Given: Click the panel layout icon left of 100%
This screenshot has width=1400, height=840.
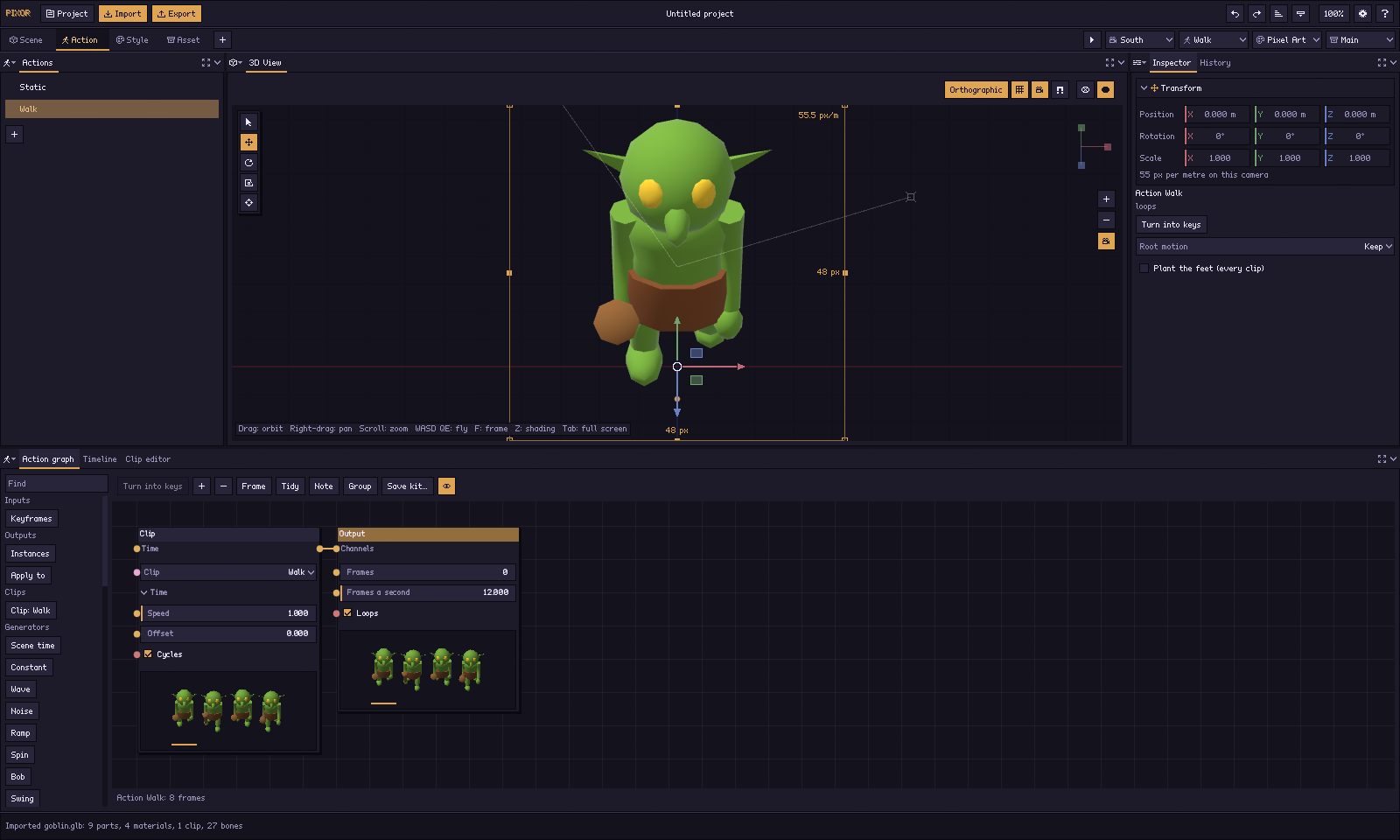Looking at the screenshot, I should pos(1300,14).
